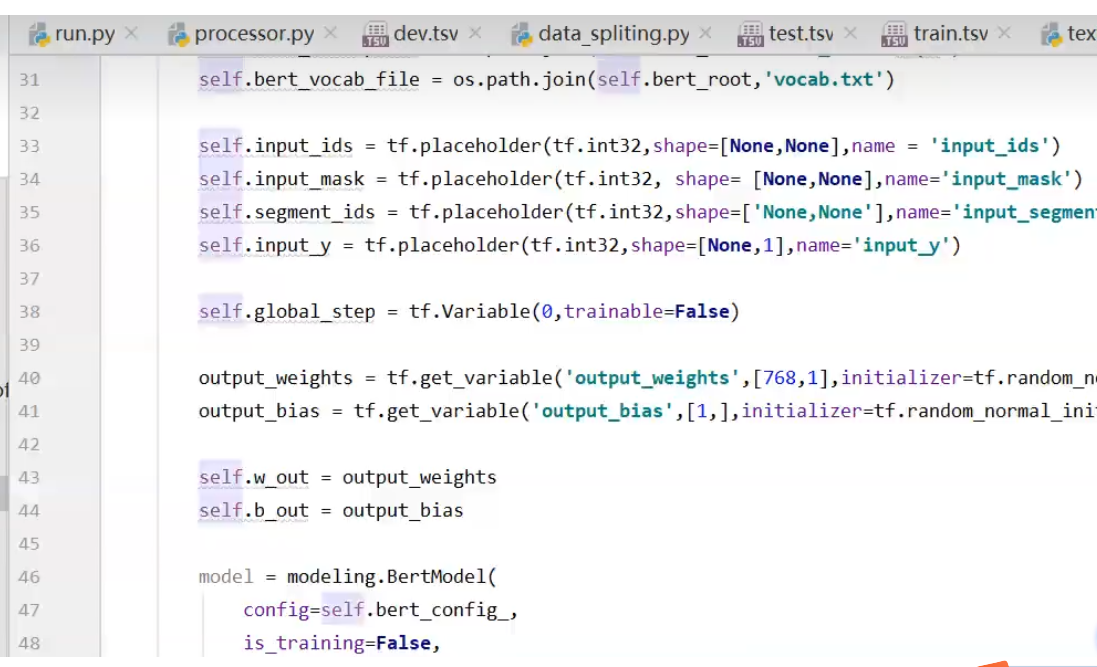Screen dimensions: 1097x667
Task: Close the test.tsv tab
Action: pos(850,33)
